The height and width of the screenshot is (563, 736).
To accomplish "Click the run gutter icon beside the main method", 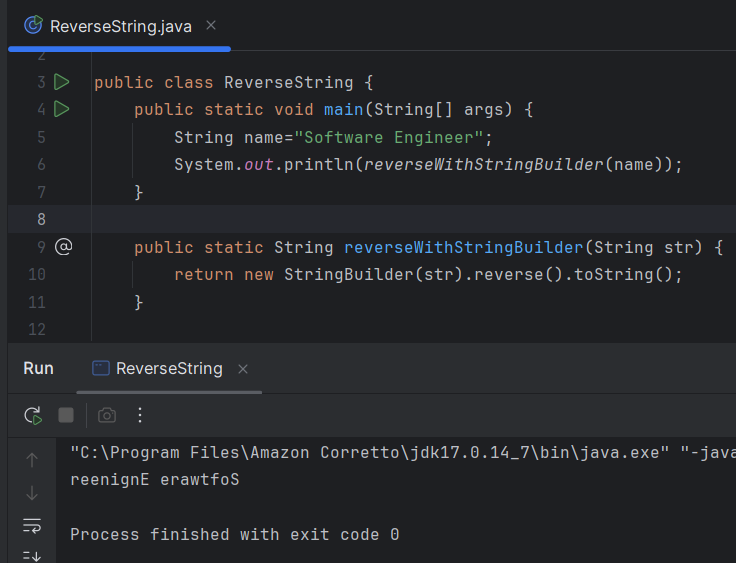I will (62, 109).
